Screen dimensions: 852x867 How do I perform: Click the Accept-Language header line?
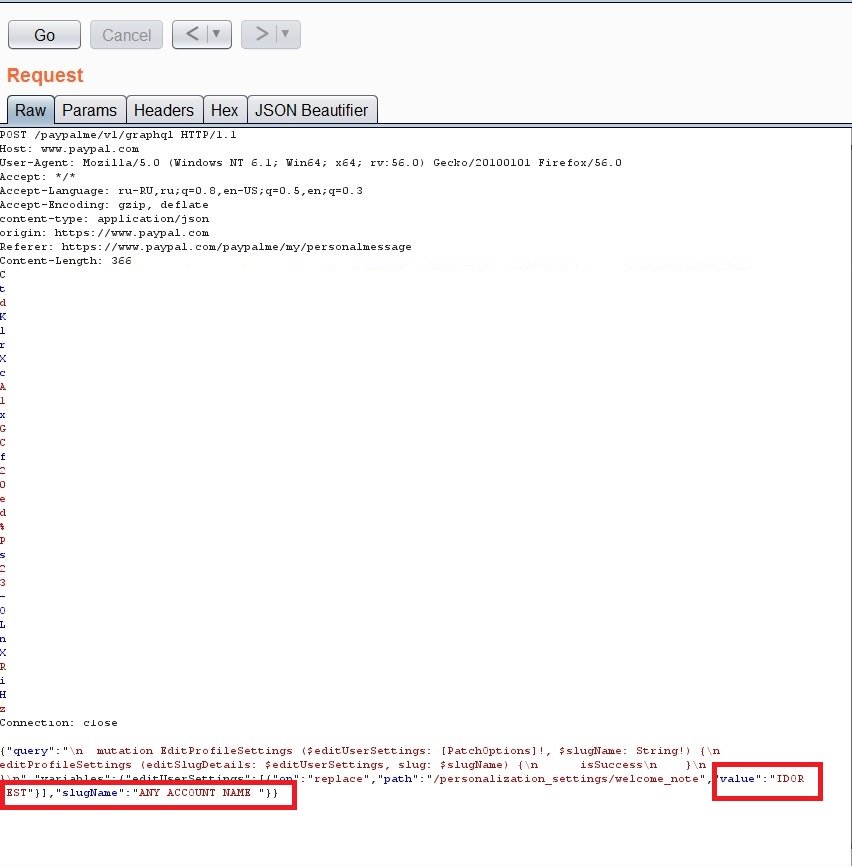pyautogui.click(x=181, y=191)
